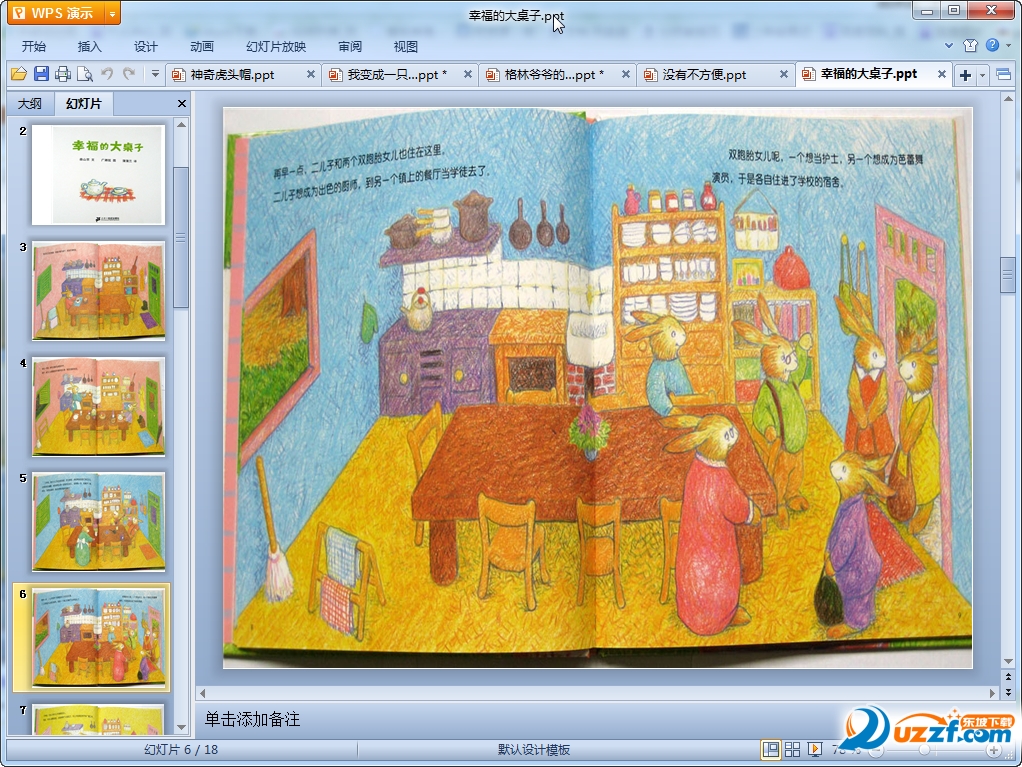1022x767 pixels.
Task: Close the 格林爷爷的...ppt tab
Action: pos(626,74)
